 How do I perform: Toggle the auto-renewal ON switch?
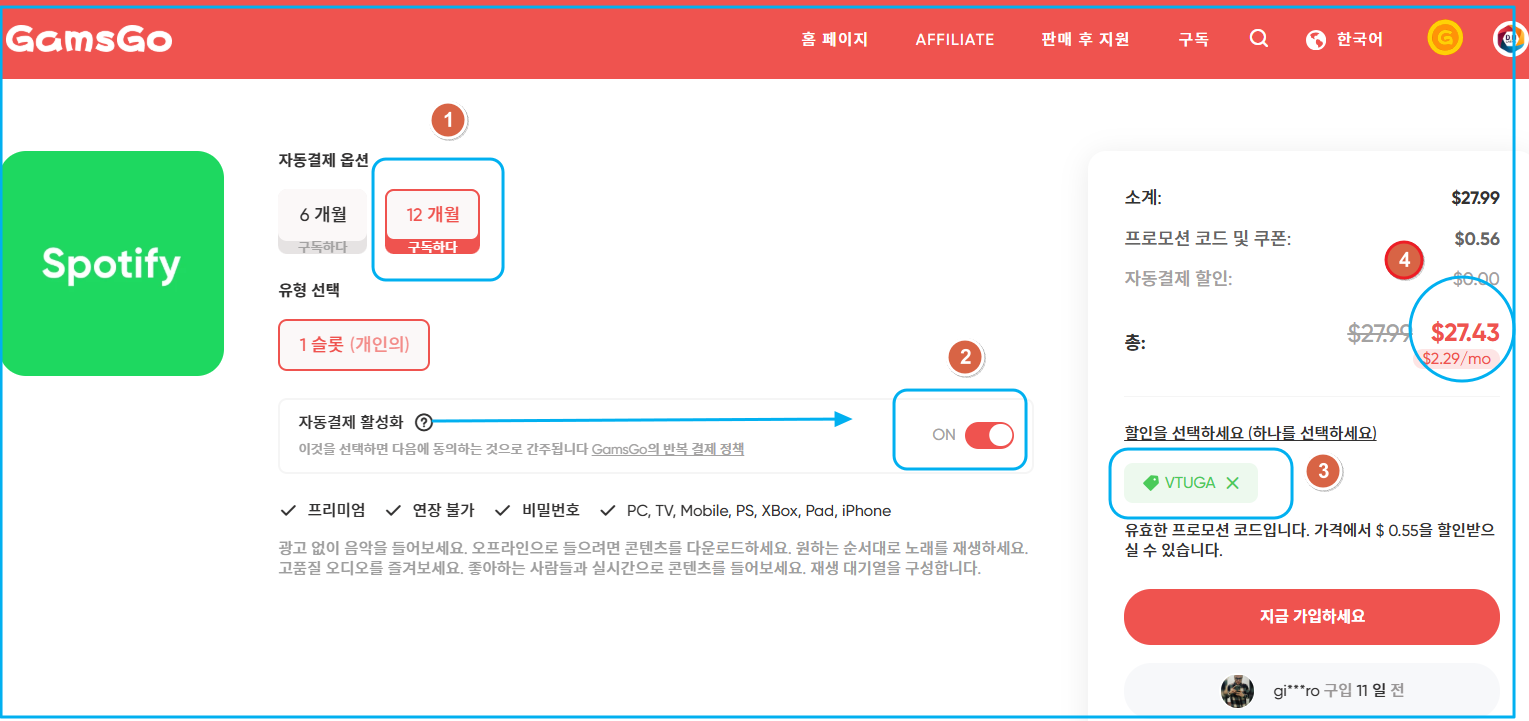pyautogui.click(x=989, y=435)
